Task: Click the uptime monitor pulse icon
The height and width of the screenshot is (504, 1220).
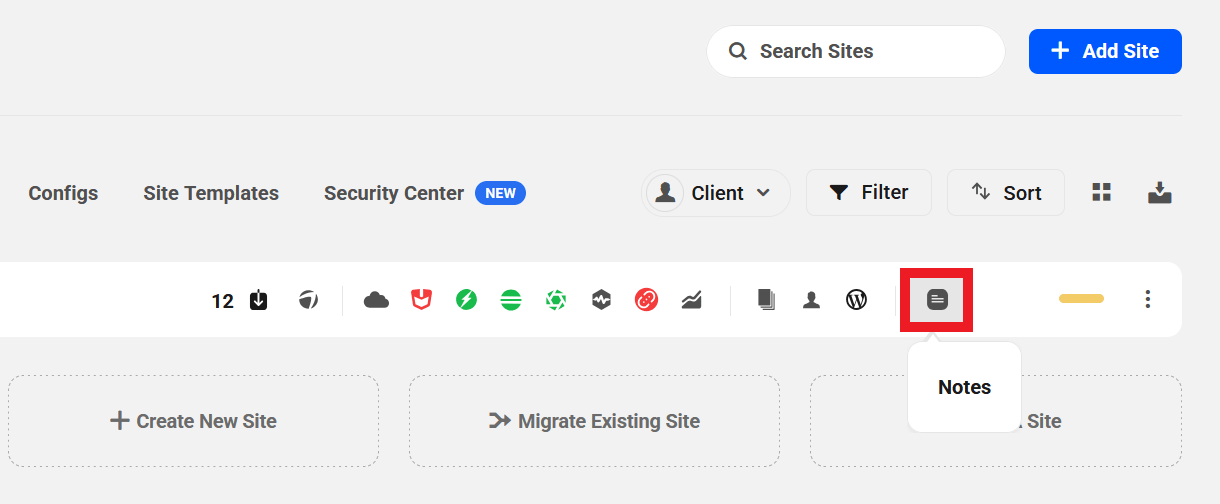Action: pyautogui.click(x=601, y=299)
